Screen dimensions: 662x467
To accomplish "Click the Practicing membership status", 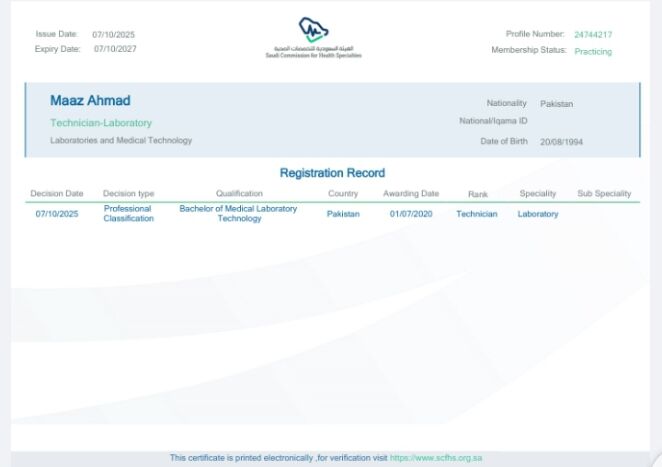I will (593, 52).
